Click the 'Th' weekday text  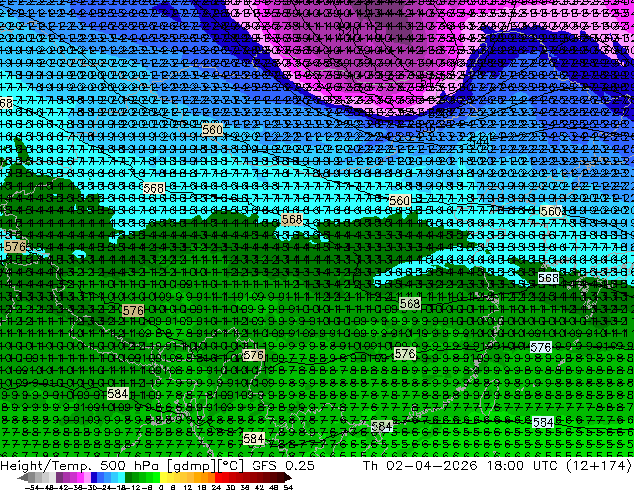370,465
